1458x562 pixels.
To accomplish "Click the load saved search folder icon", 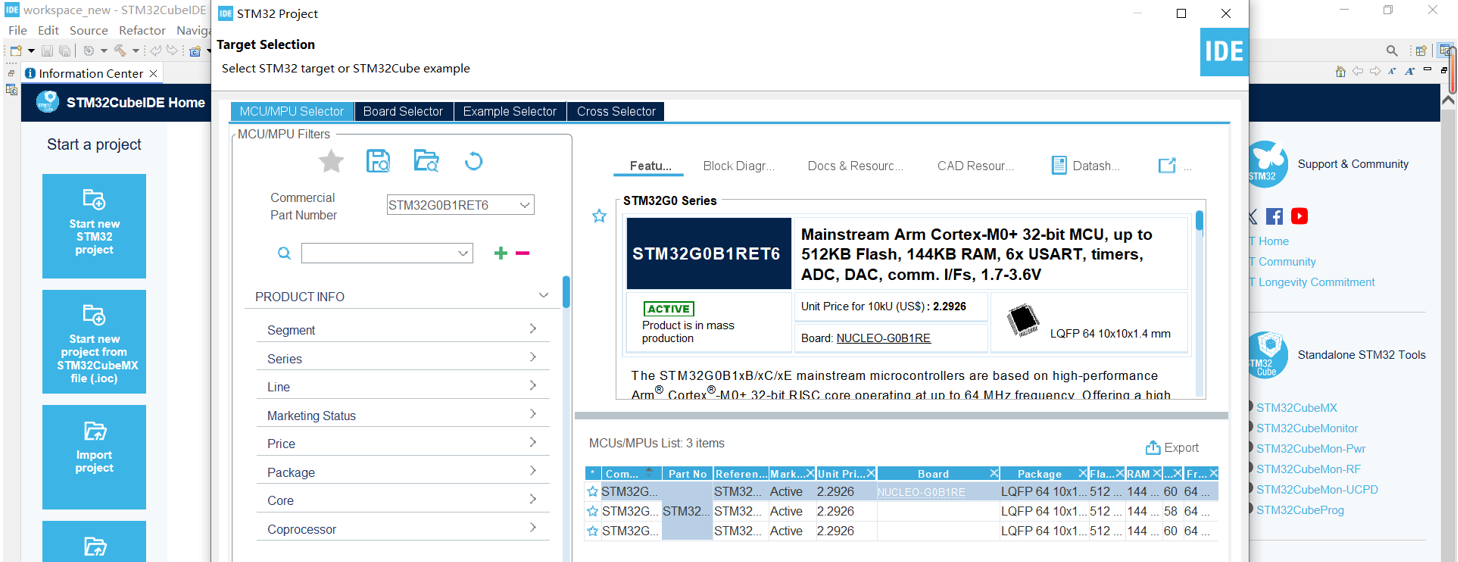I will pos(426,161).
